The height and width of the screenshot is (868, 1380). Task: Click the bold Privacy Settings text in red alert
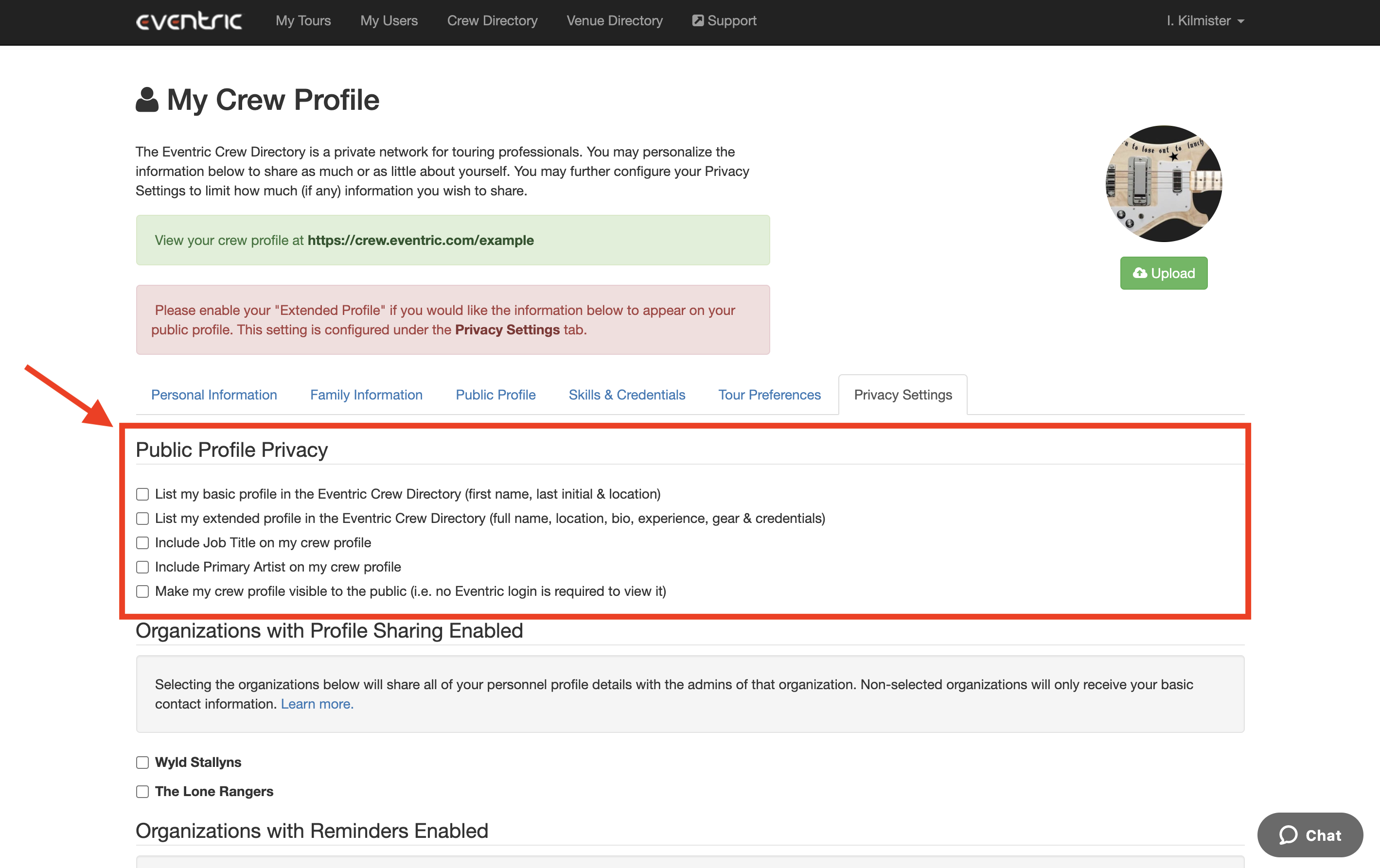507,330
